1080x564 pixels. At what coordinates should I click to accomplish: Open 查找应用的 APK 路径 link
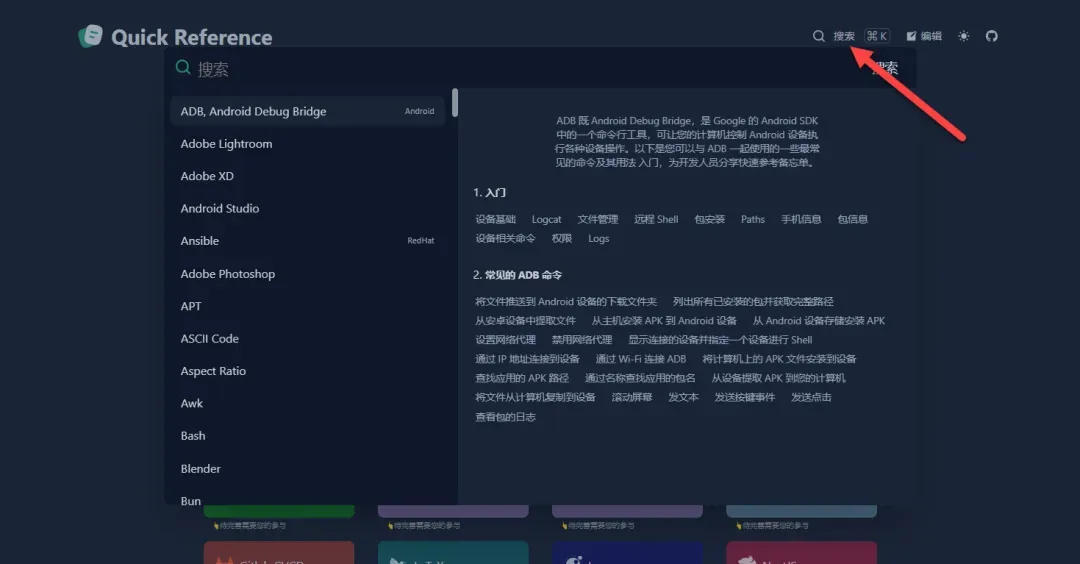[521, 378]
